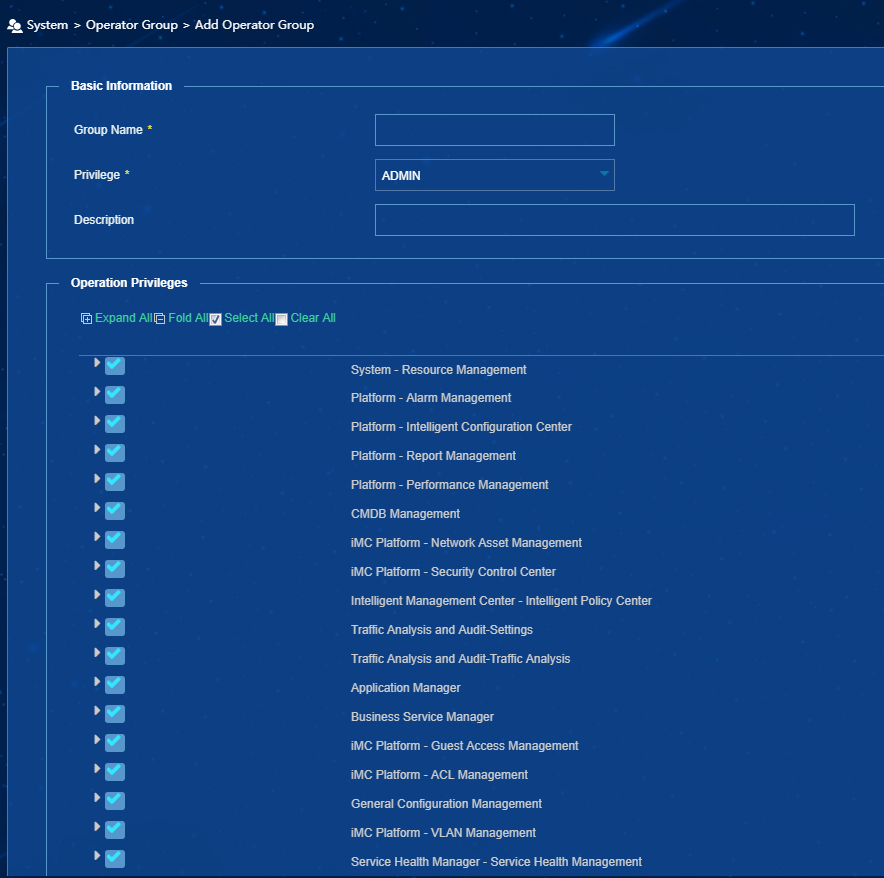Uncheck Intelligent Policy Center checkbox
Viewport: 884px width, 878px height.
[115, 597]
